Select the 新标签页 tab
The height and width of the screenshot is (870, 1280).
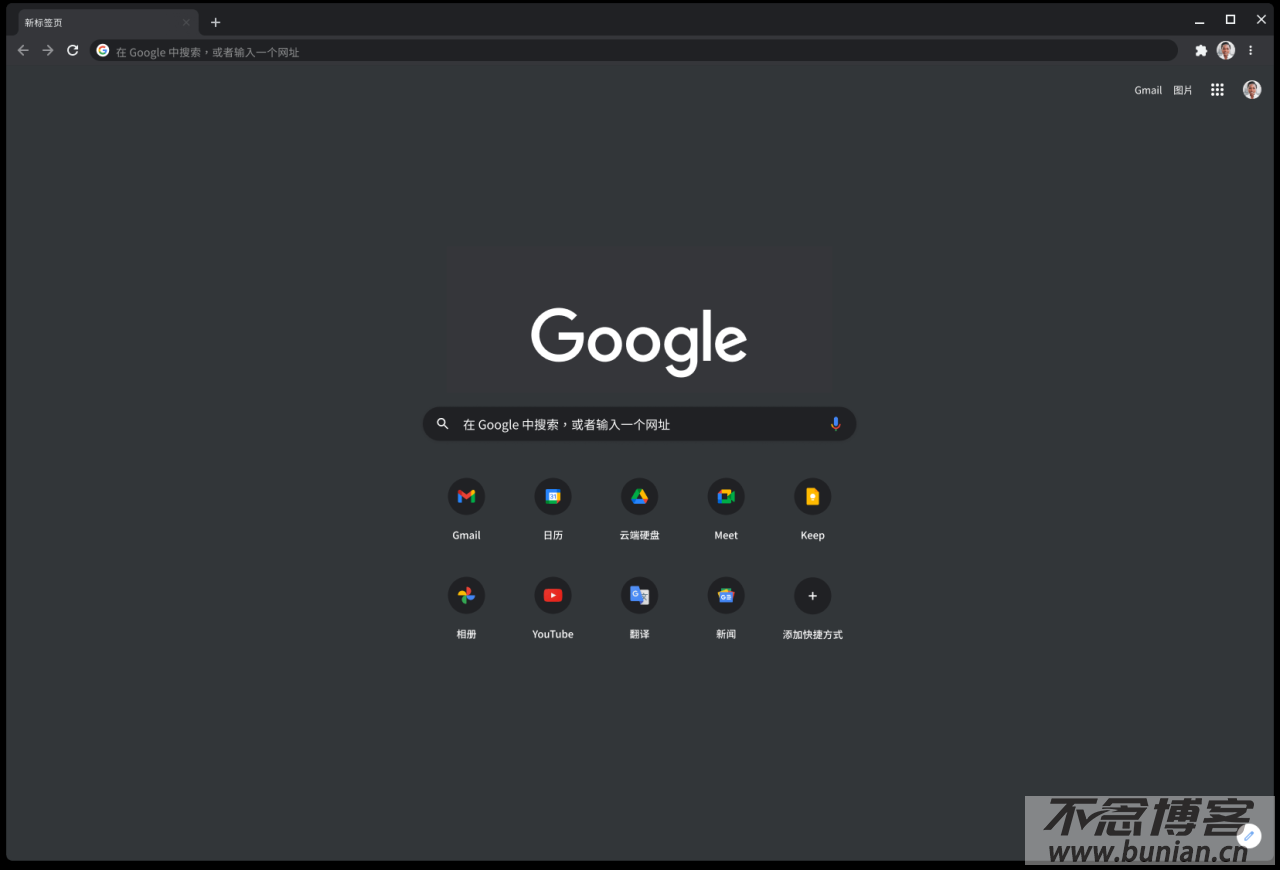click(x=108, y=22)
